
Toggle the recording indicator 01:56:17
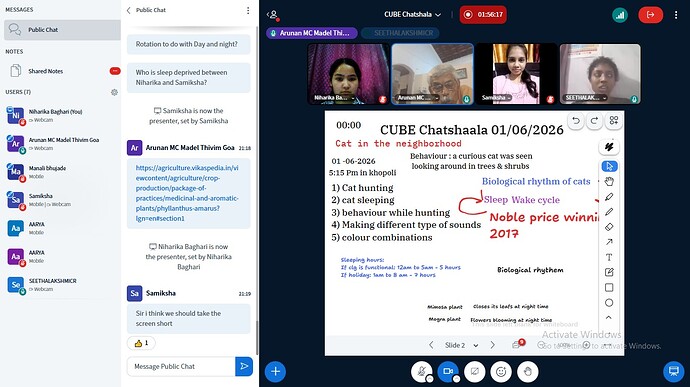pyautogui.click(x=483, y=15)
